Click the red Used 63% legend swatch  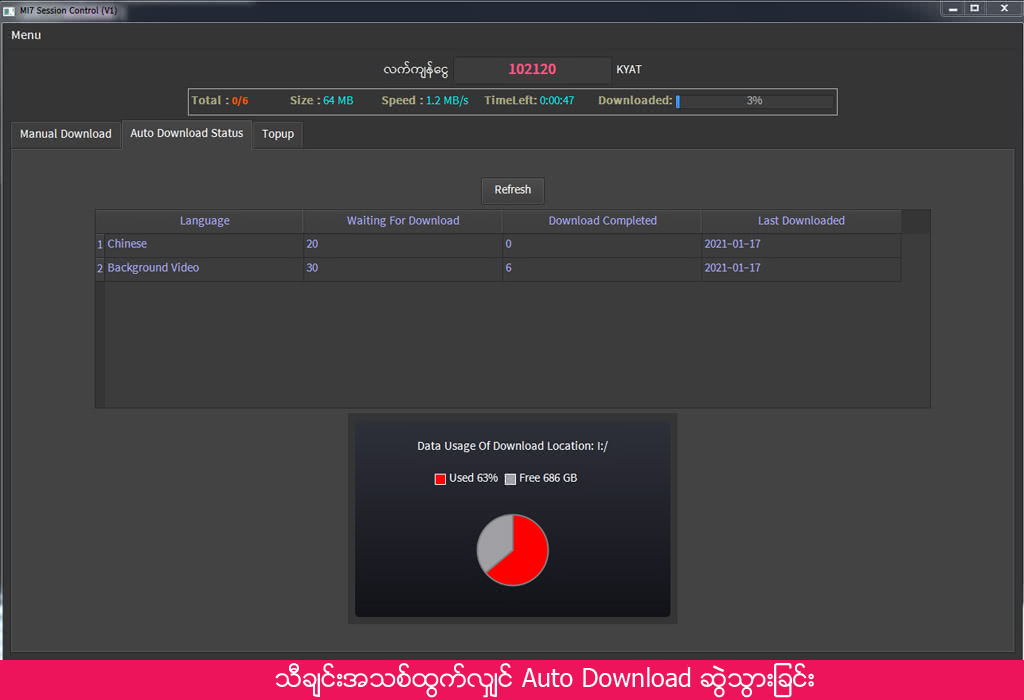pyautogui.click(x=440, y=479)
